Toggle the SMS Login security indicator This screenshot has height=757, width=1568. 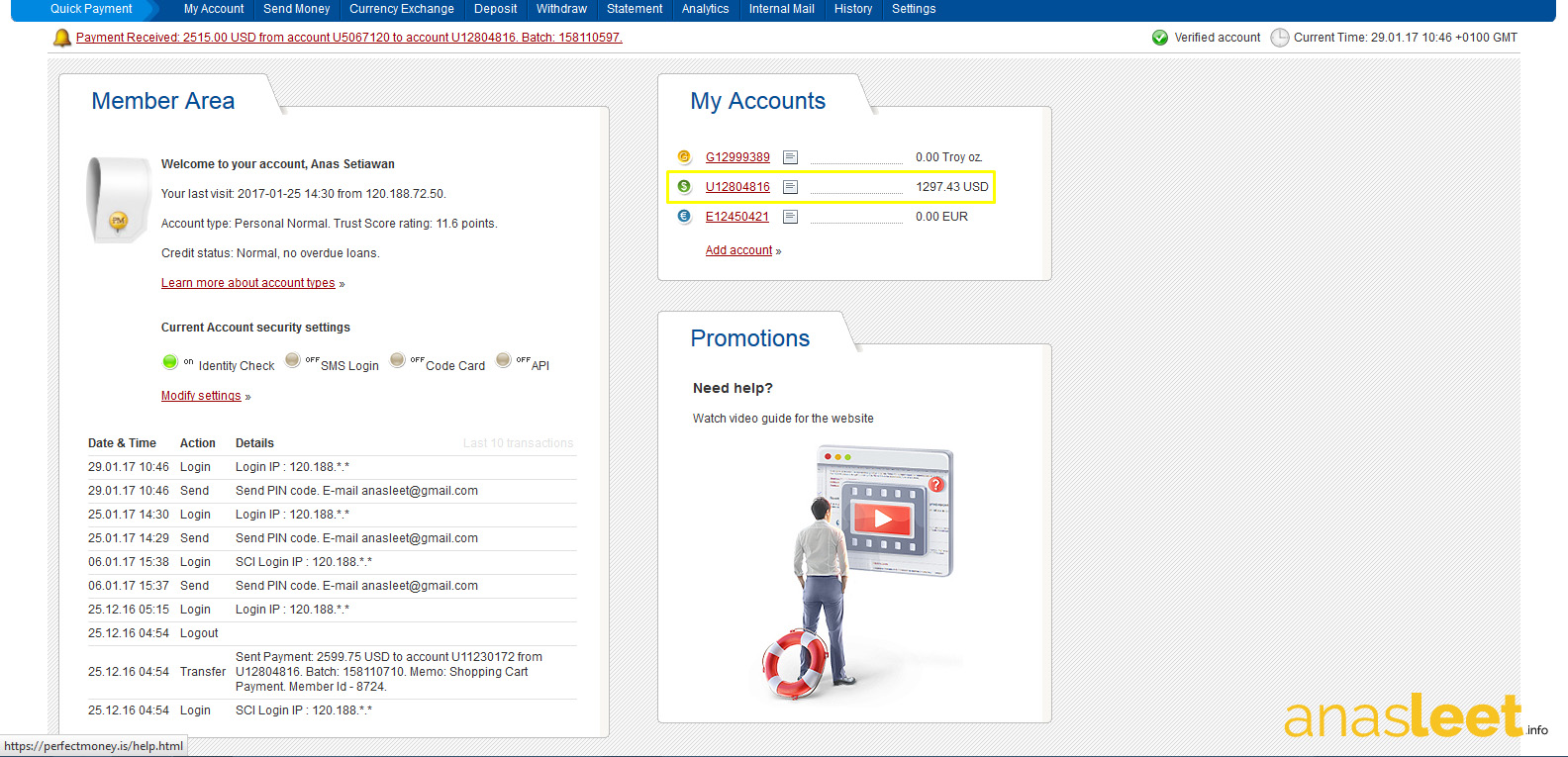(x=292, y=360)
